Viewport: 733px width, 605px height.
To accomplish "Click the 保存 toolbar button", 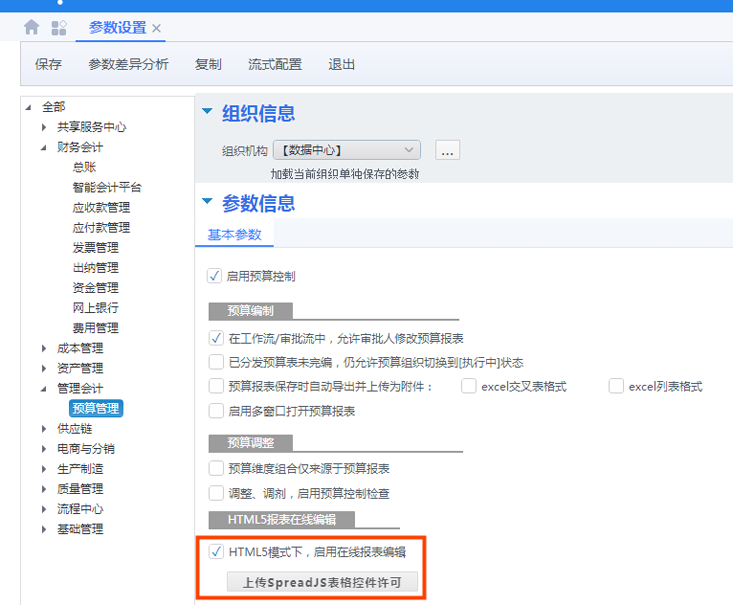I will [x=48, y=64].
